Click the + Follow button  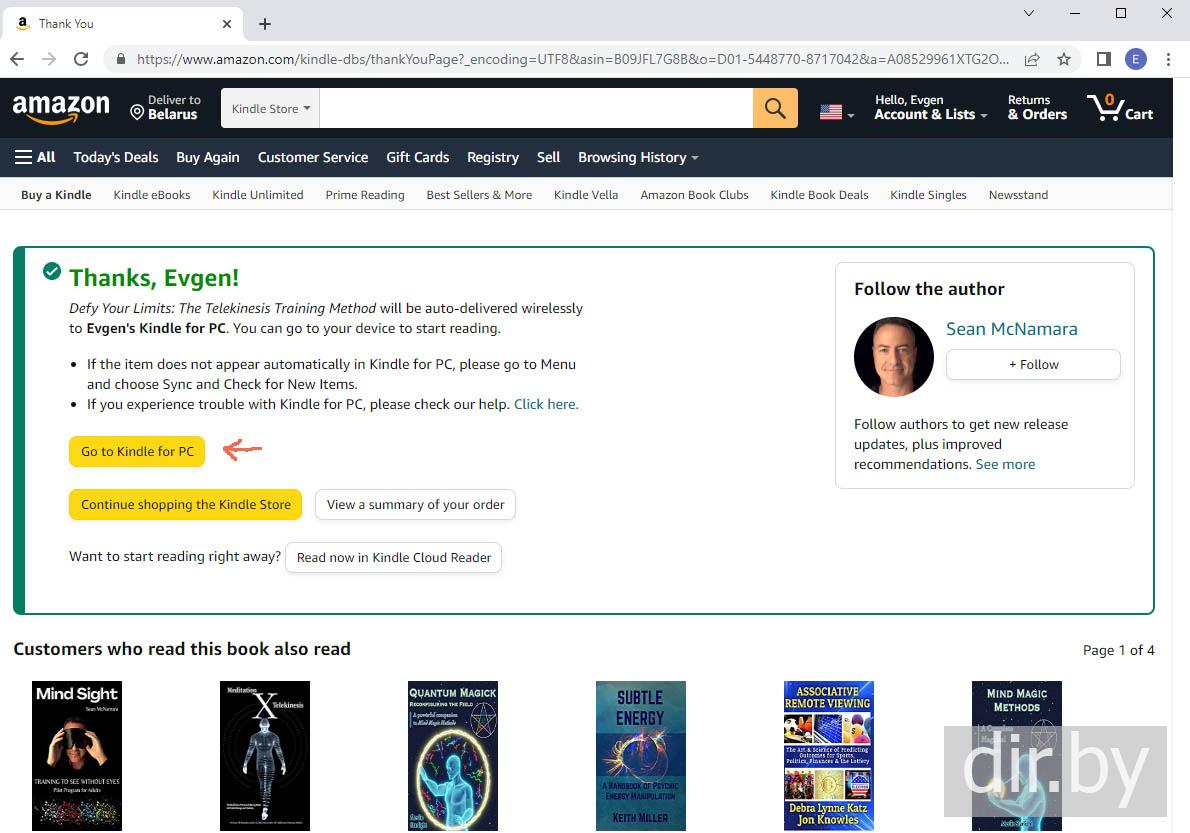pyautogui.click(x=1033, y=365)
